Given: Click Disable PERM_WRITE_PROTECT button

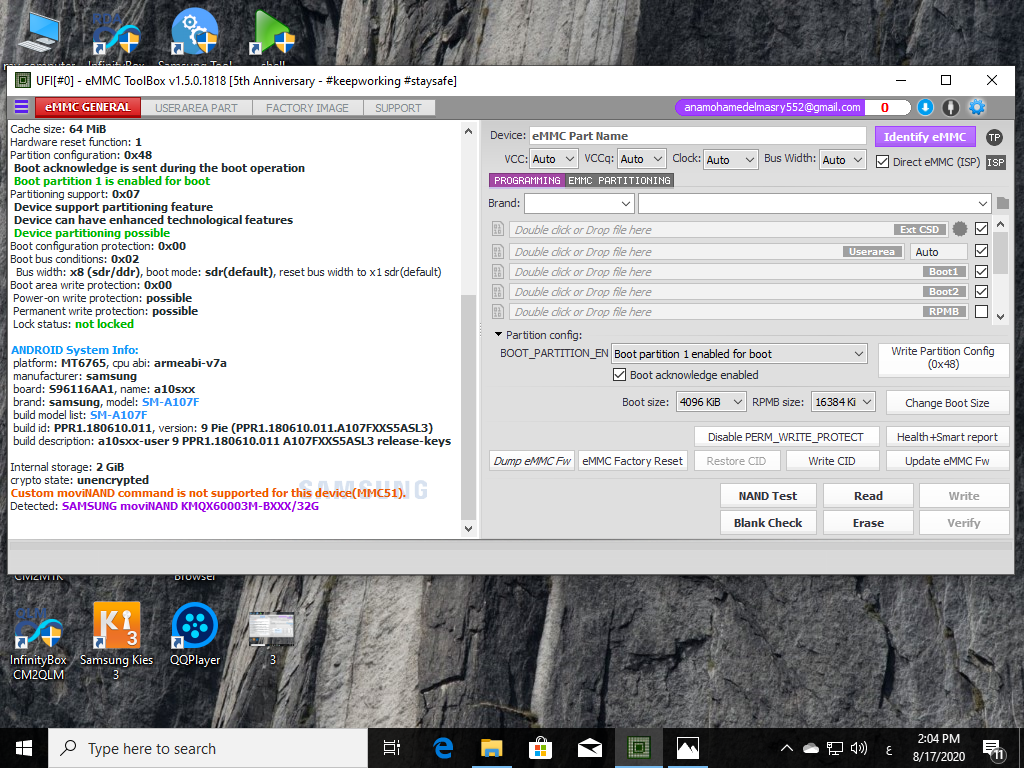Looking at the screenshot, I should tap(786, 437).
